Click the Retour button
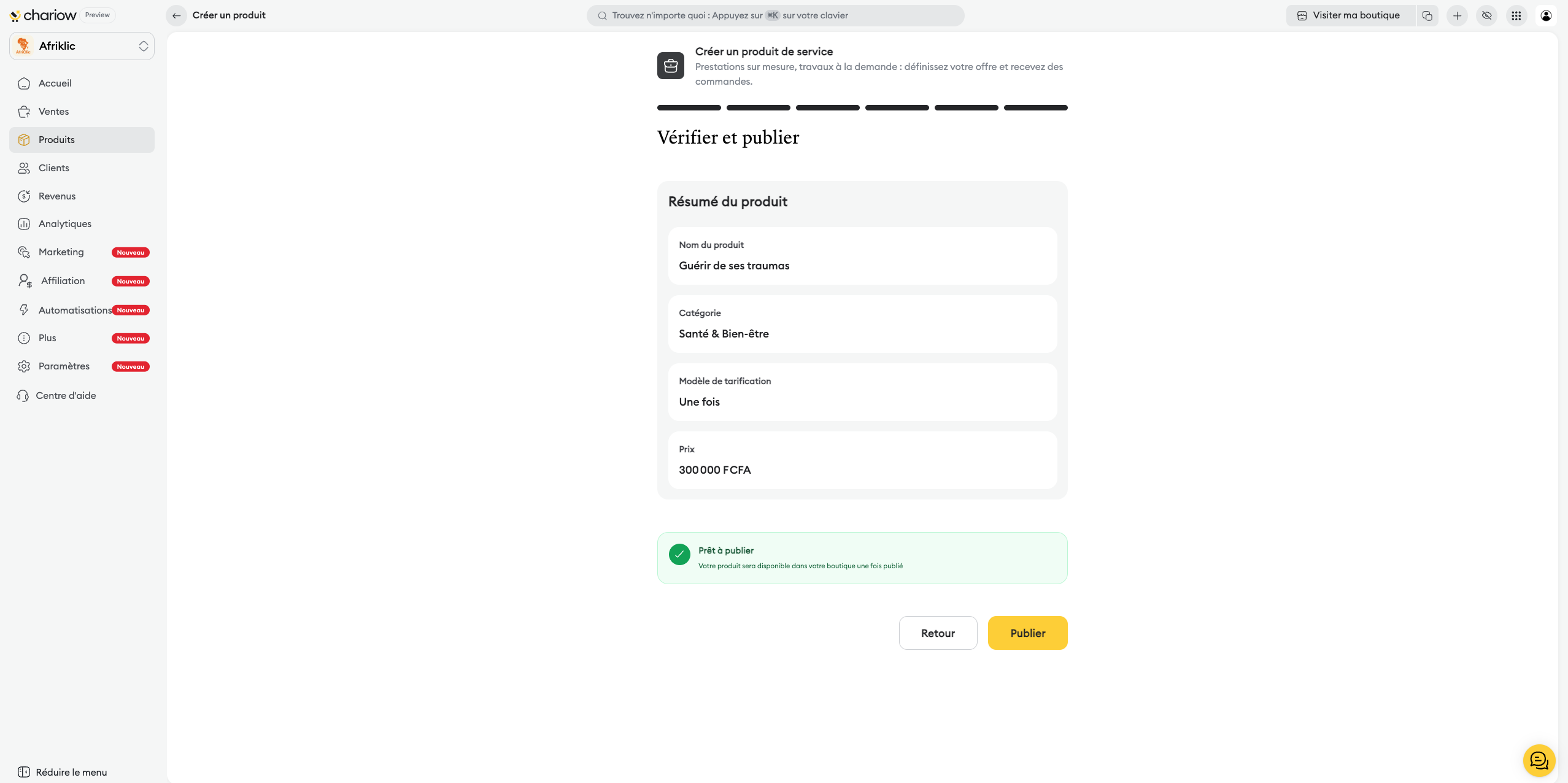Screen dimensions: 1568x783 (x=938, y=633)
